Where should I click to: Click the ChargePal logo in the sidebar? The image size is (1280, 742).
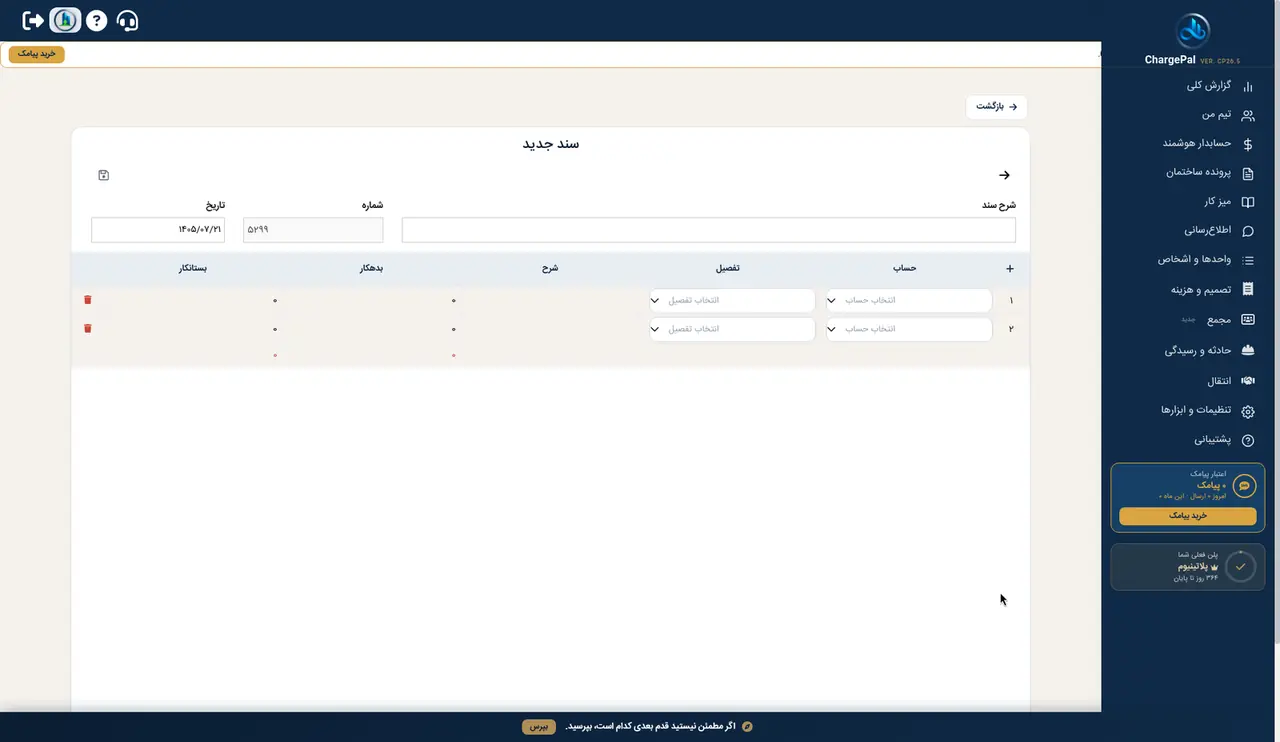(1192, 30)
